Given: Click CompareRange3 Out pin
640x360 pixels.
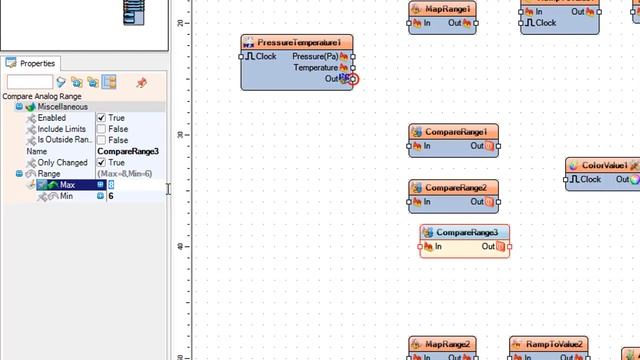Looking at the screenshot, I should 509,247.
